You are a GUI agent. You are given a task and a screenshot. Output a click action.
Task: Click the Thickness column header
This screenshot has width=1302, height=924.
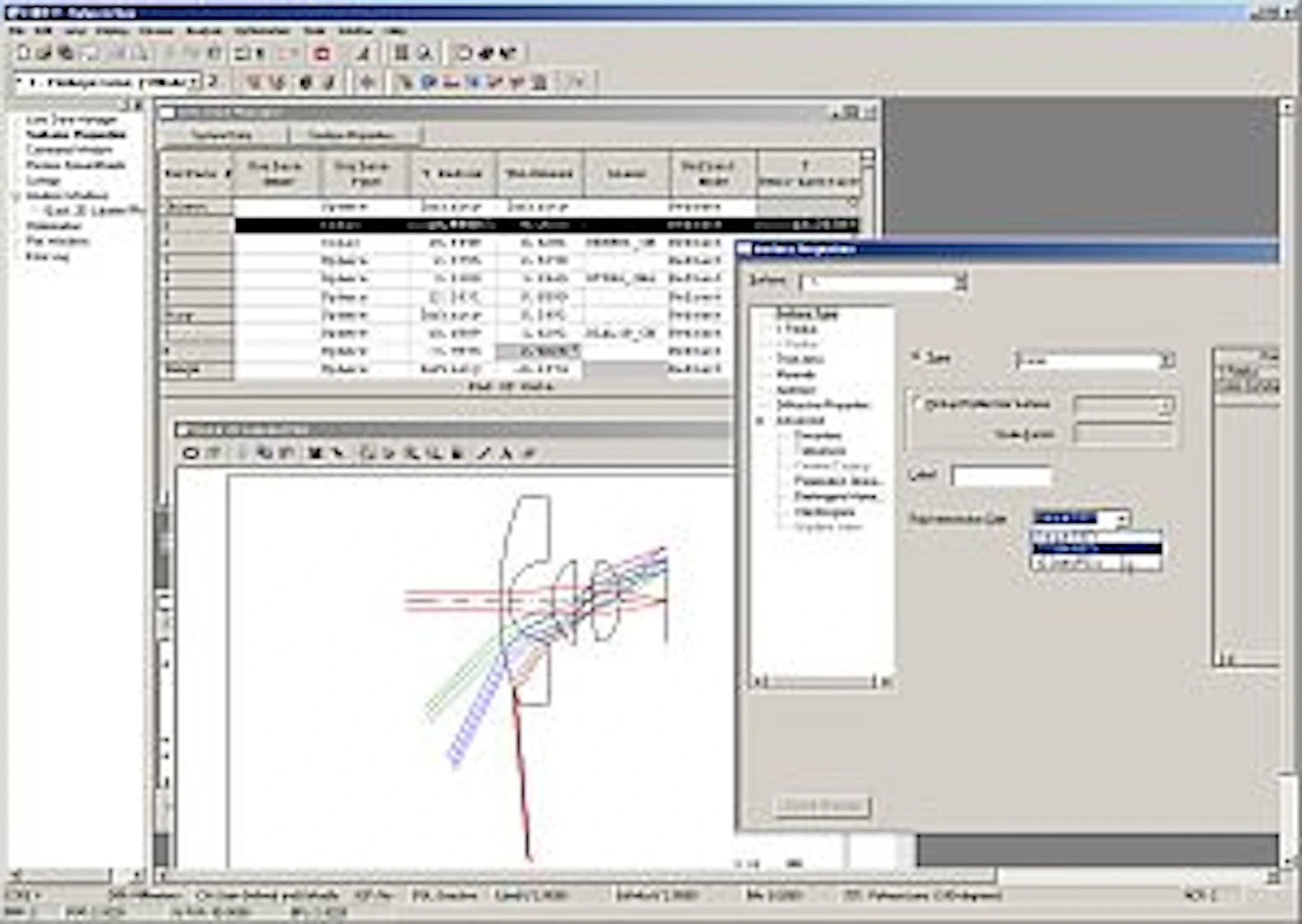540,173
